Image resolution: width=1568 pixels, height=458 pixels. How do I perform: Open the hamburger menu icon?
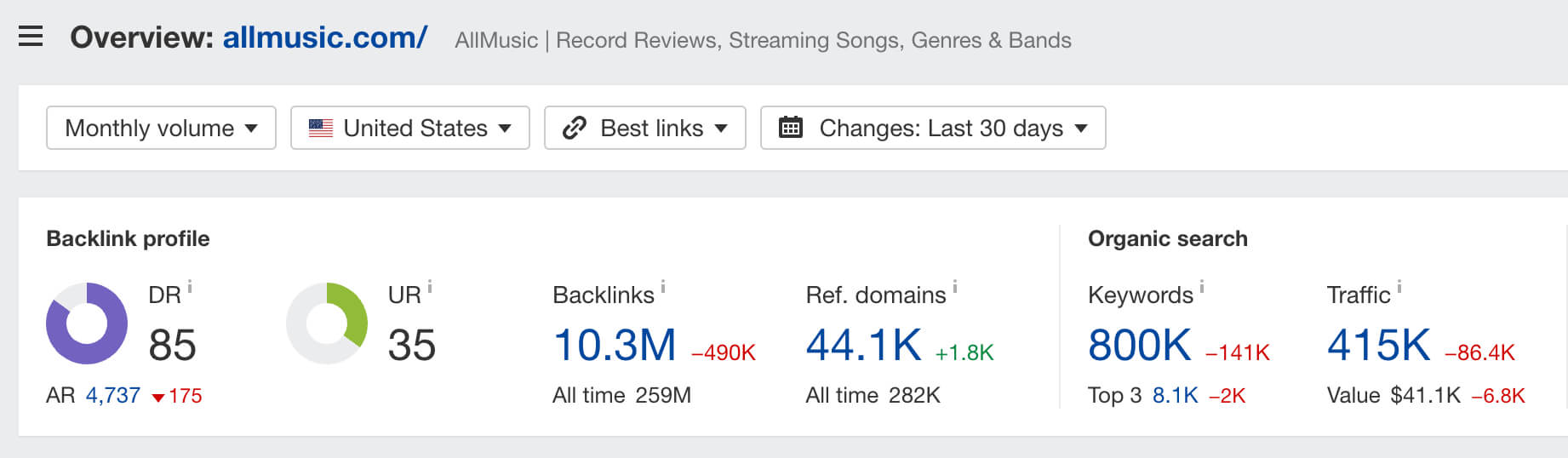coord(31,37)
